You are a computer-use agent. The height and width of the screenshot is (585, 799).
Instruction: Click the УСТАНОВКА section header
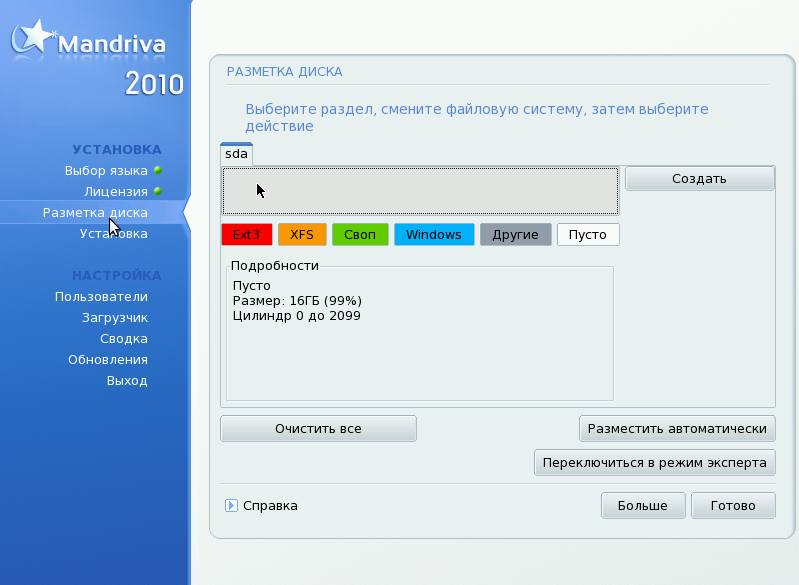[x=117, y=150]
